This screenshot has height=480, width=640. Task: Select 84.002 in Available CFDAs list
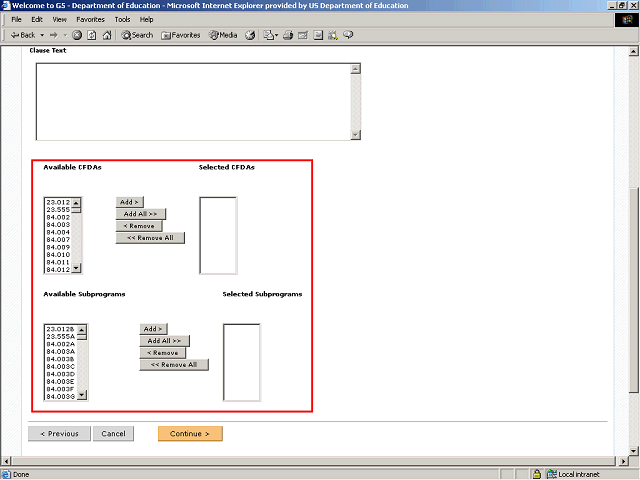(x=58, y=217)
